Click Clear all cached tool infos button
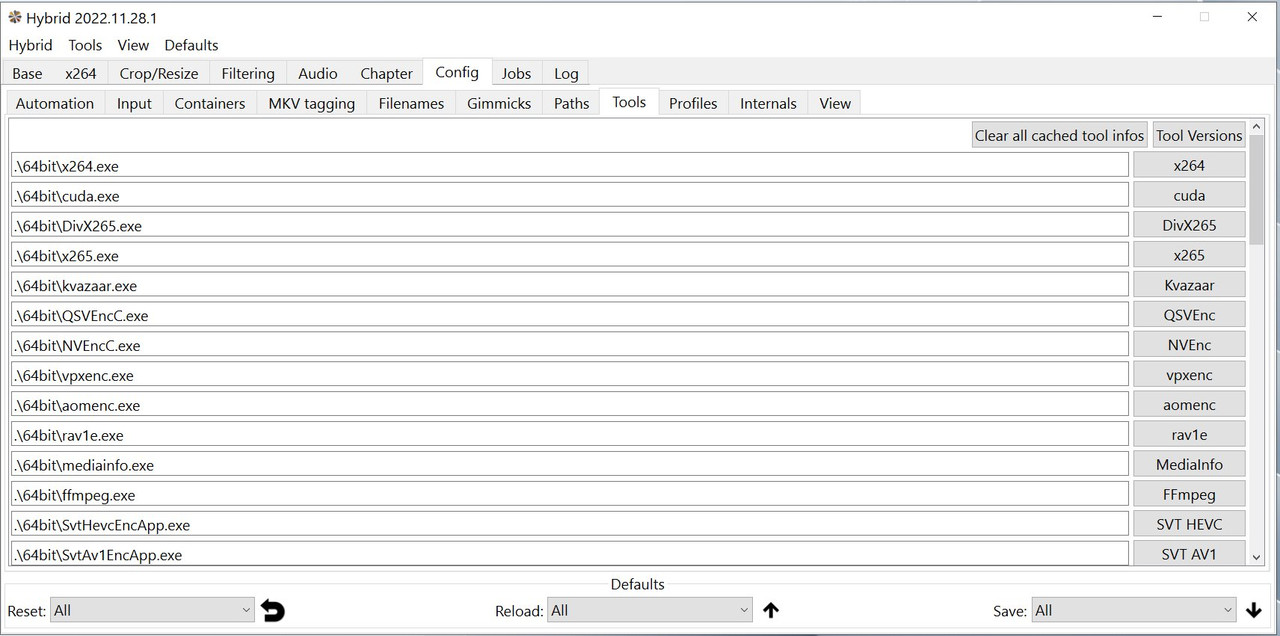Screen dimensions: 1280x636 1059,135
